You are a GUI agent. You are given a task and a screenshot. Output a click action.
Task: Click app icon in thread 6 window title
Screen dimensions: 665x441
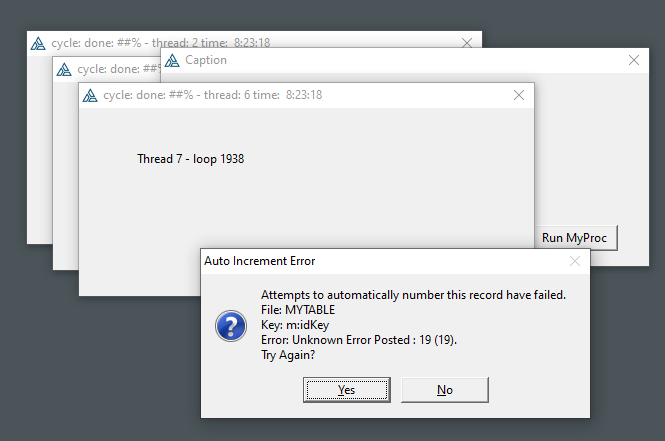[x=90, y=95]
